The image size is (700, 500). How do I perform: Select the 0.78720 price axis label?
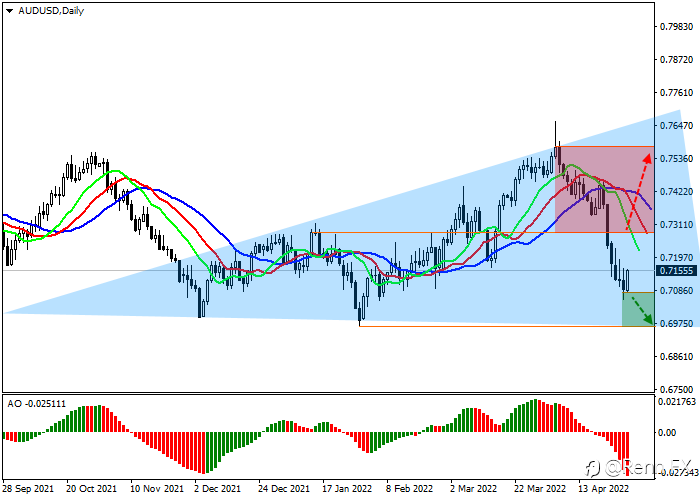tap(677, 60)
